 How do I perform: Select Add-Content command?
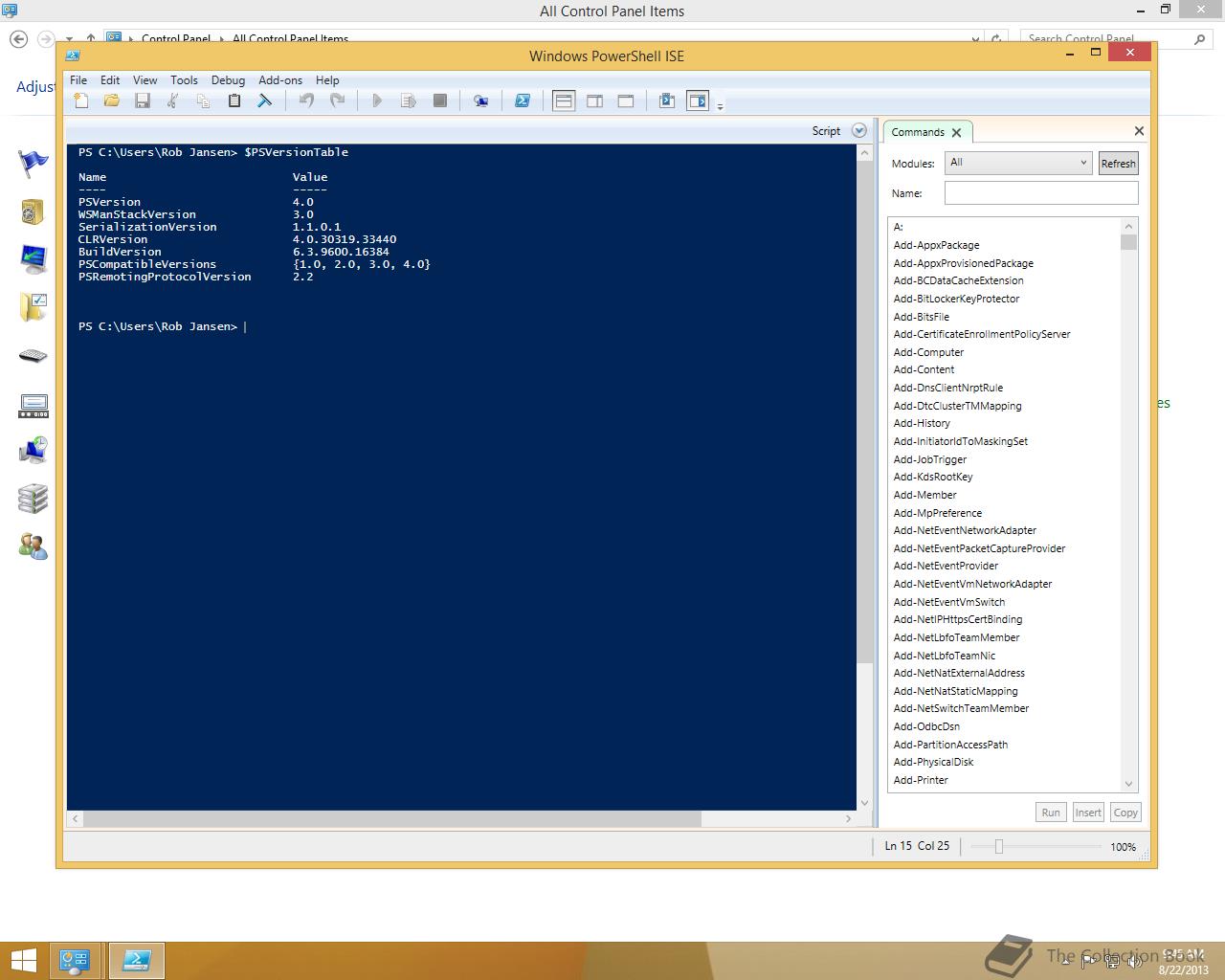[x=924, y=369]
